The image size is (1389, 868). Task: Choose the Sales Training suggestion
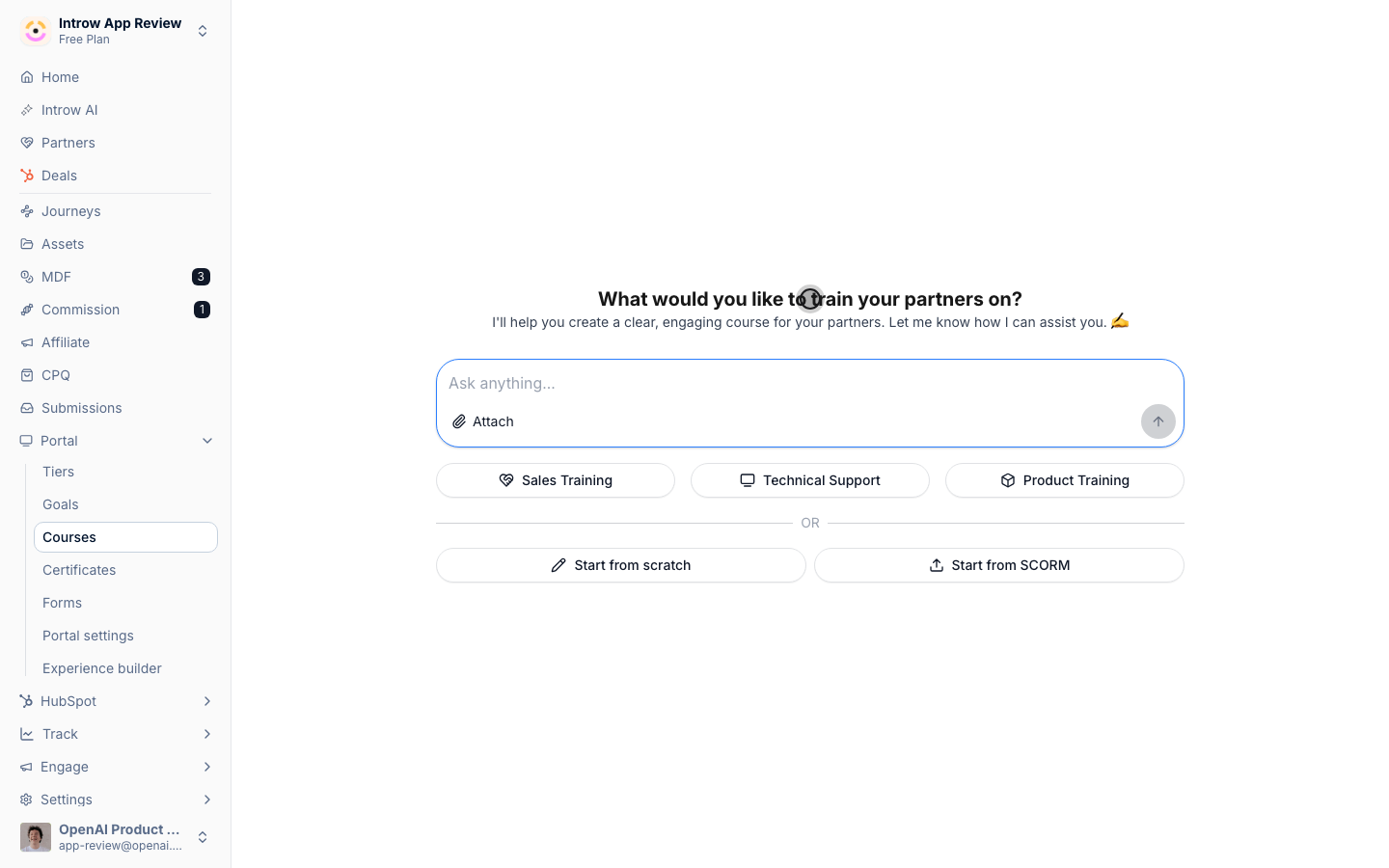[x=556, y=480]
